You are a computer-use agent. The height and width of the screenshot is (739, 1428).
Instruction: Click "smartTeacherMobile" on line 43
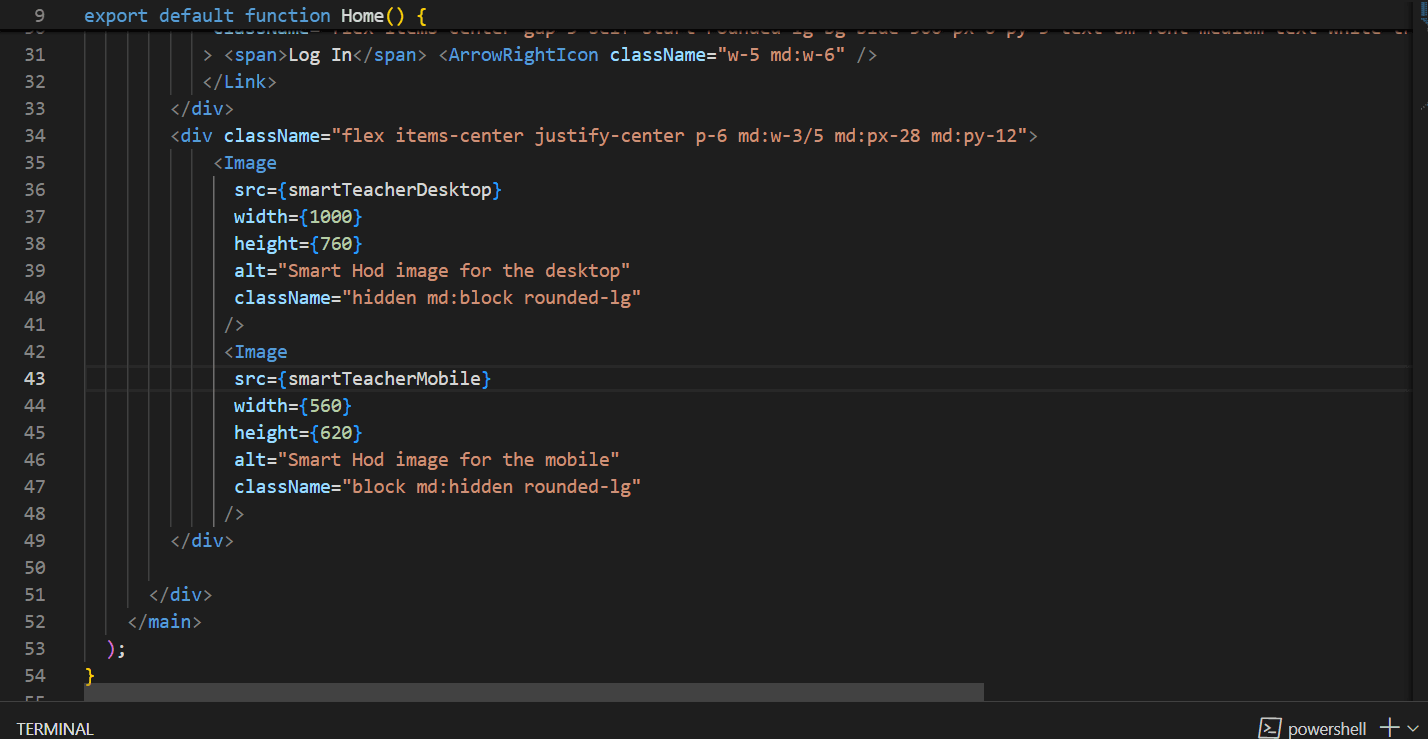(385, 379)
